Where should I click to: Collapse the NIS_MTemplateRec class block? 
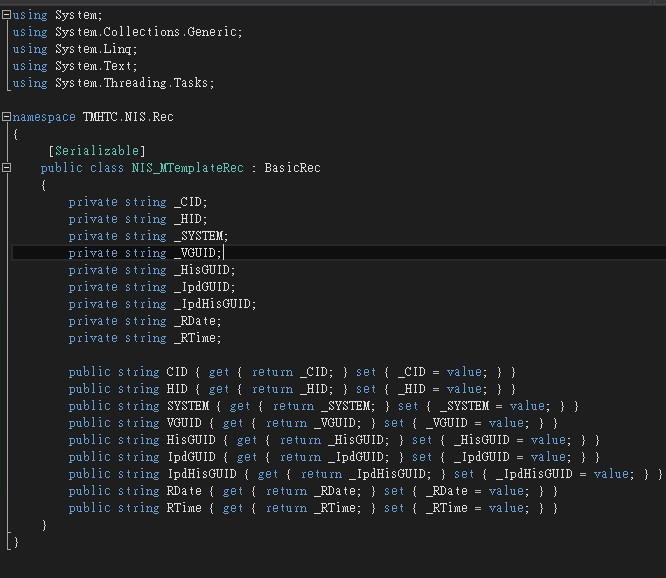tap(6, 168)
